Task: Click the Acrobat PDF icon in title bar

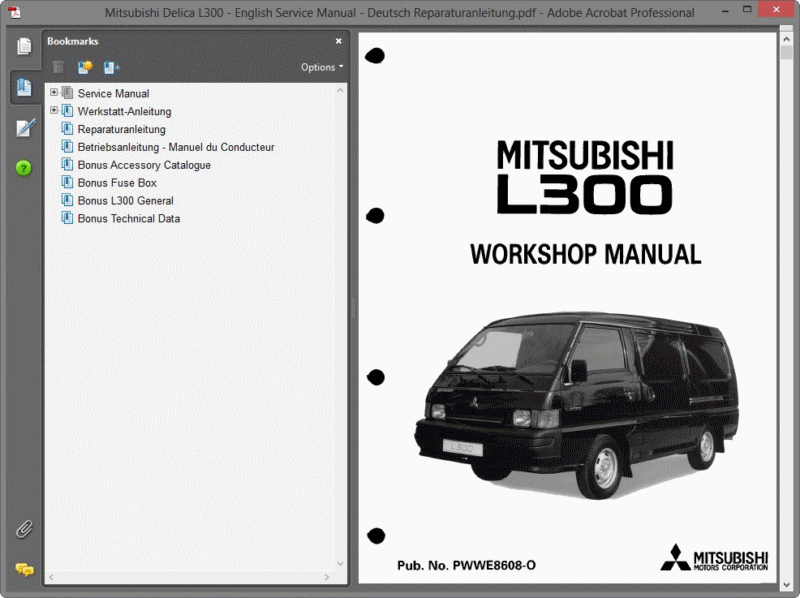Action: tap(14, 11)
